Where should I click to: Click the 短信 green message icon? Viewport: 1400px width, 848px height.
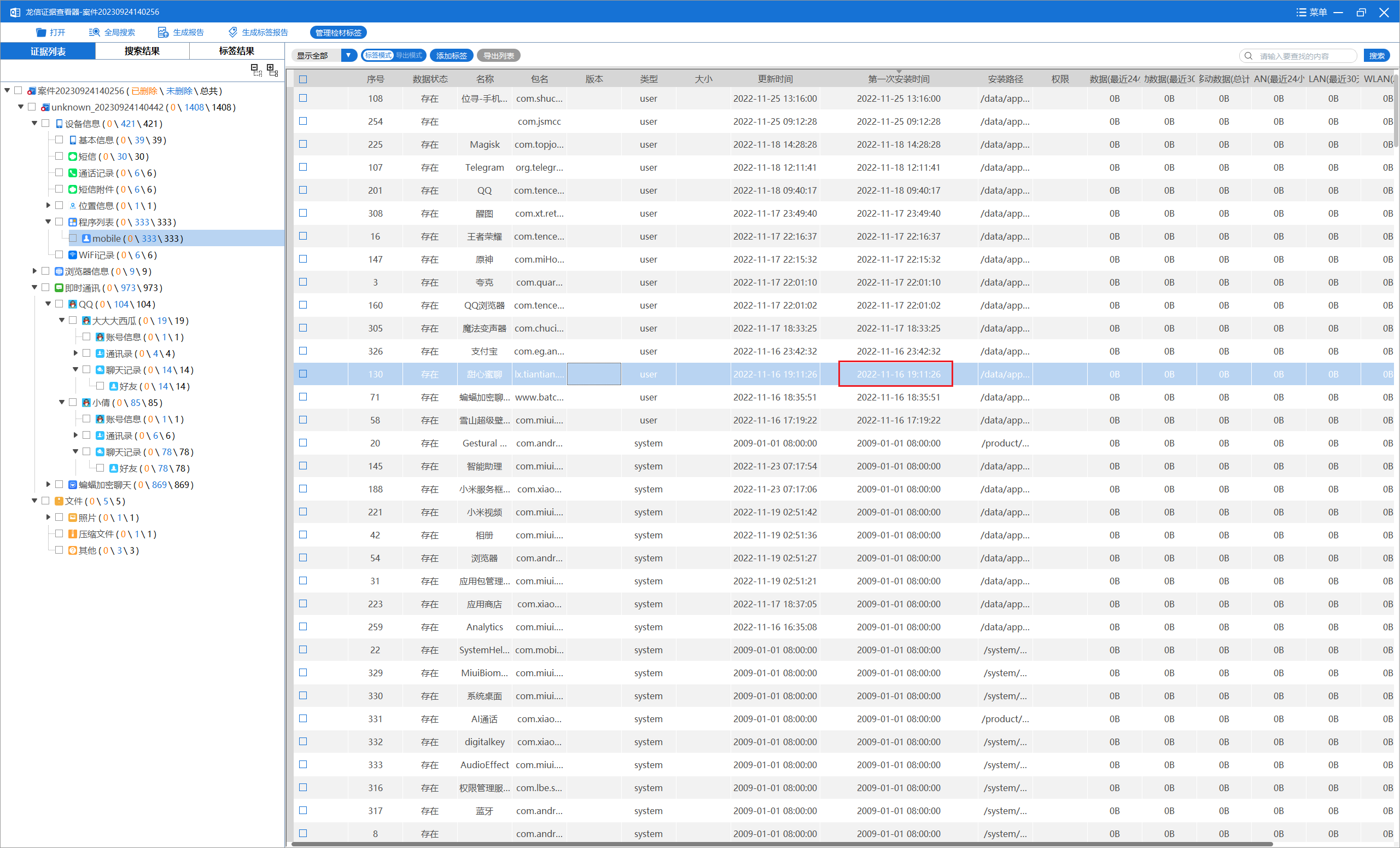click(x=73, y=156)
